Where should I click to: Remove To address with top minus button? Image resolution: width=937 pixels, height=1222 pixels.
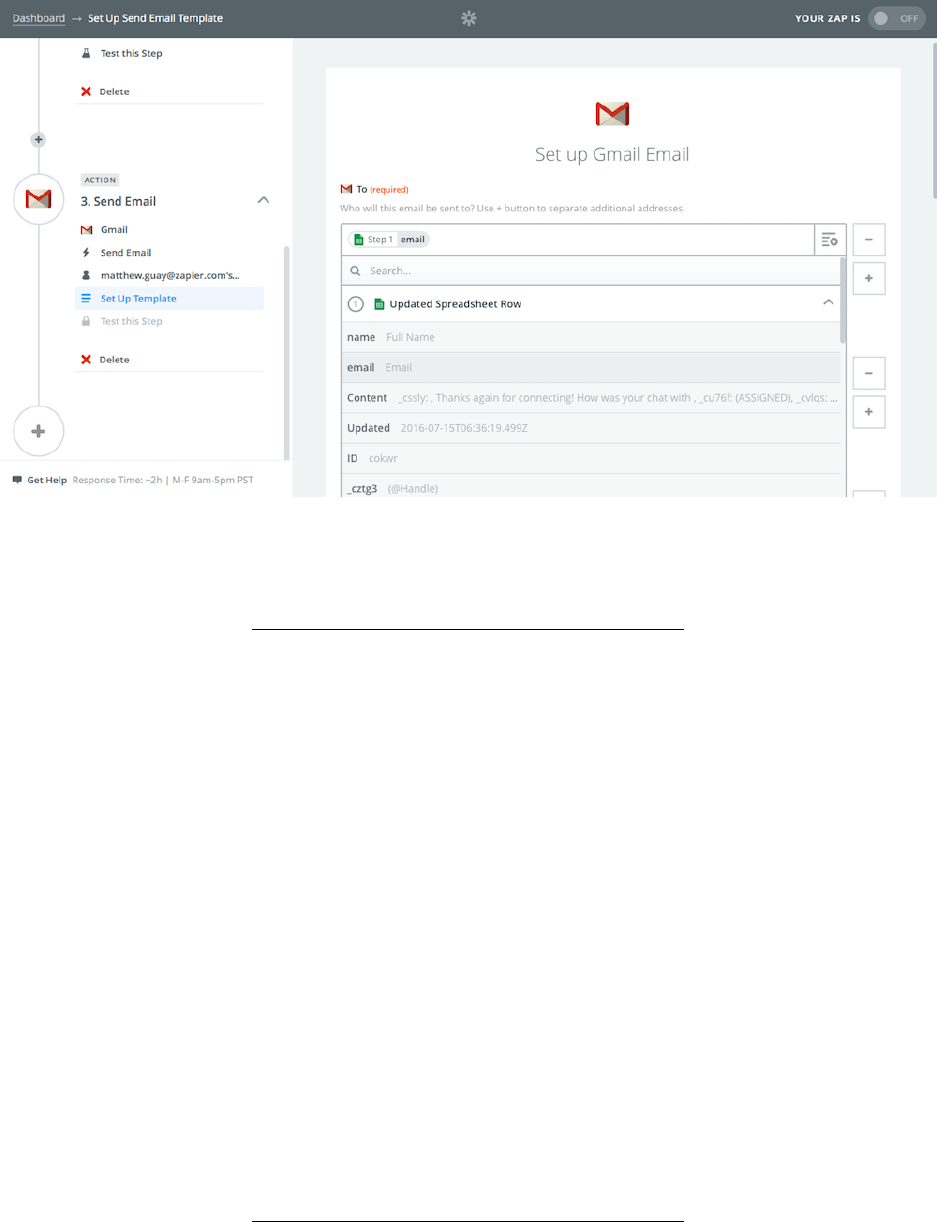868,240
